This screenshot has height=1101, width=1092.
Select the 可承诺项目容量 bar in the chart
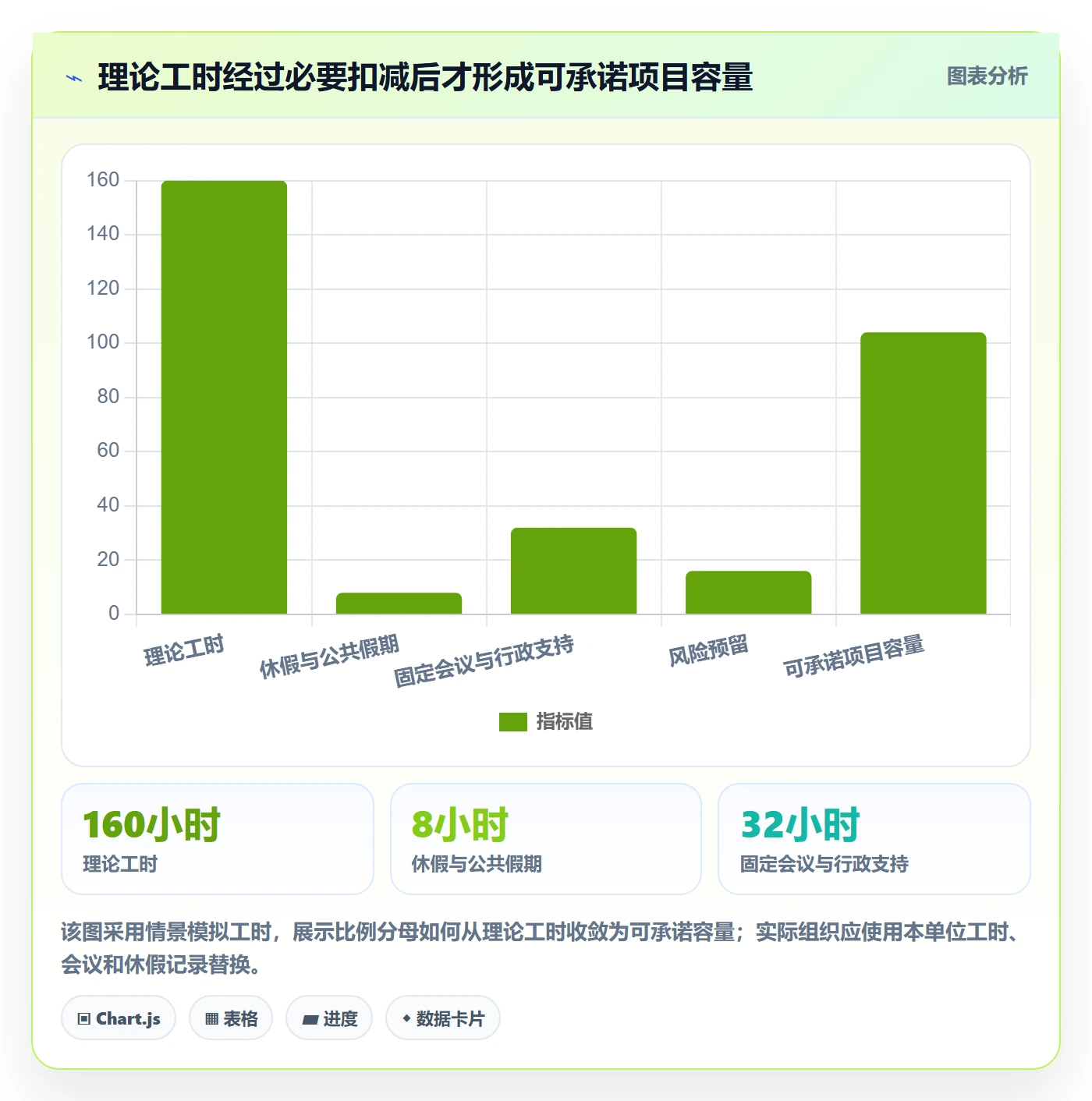click(923, 473)
